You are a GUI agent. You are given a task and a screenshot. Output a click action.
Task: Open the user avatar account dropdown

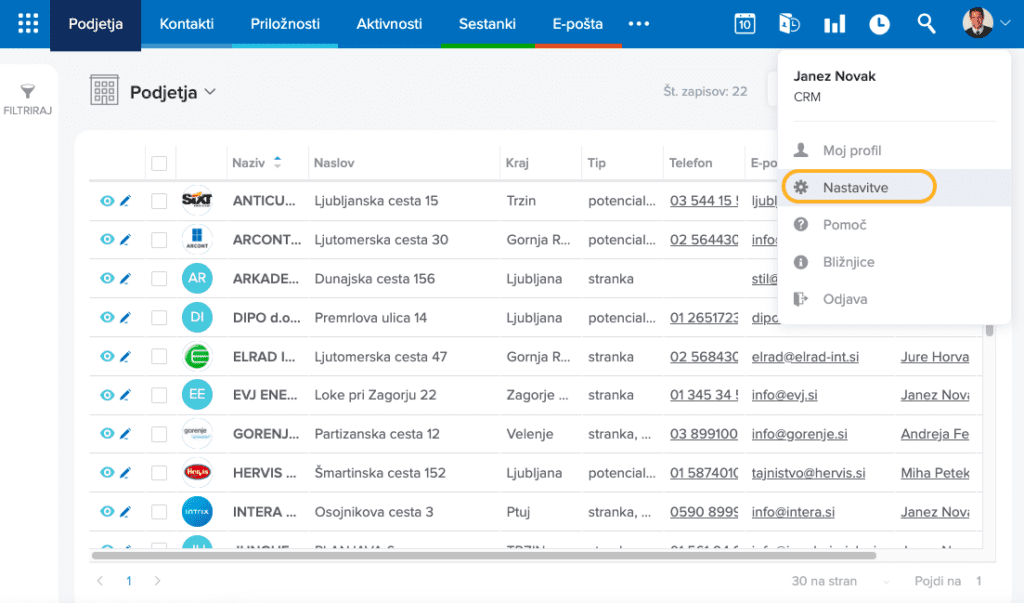point(986,24)
